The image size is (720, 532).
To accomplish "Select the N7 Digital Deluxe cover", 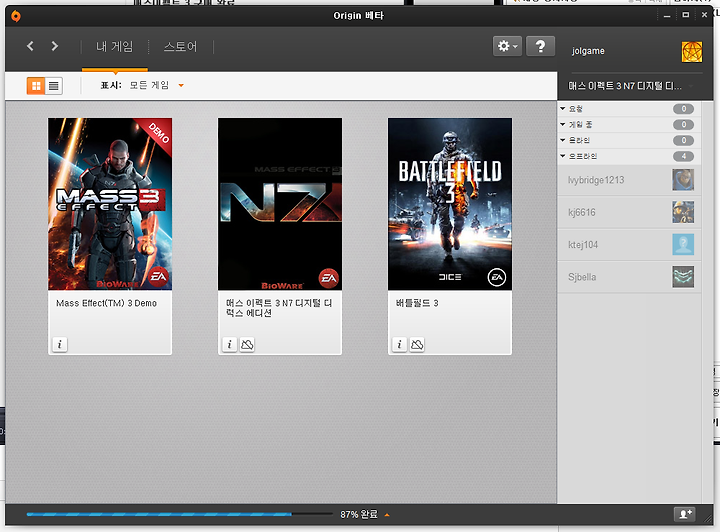I will click(280, 204).
